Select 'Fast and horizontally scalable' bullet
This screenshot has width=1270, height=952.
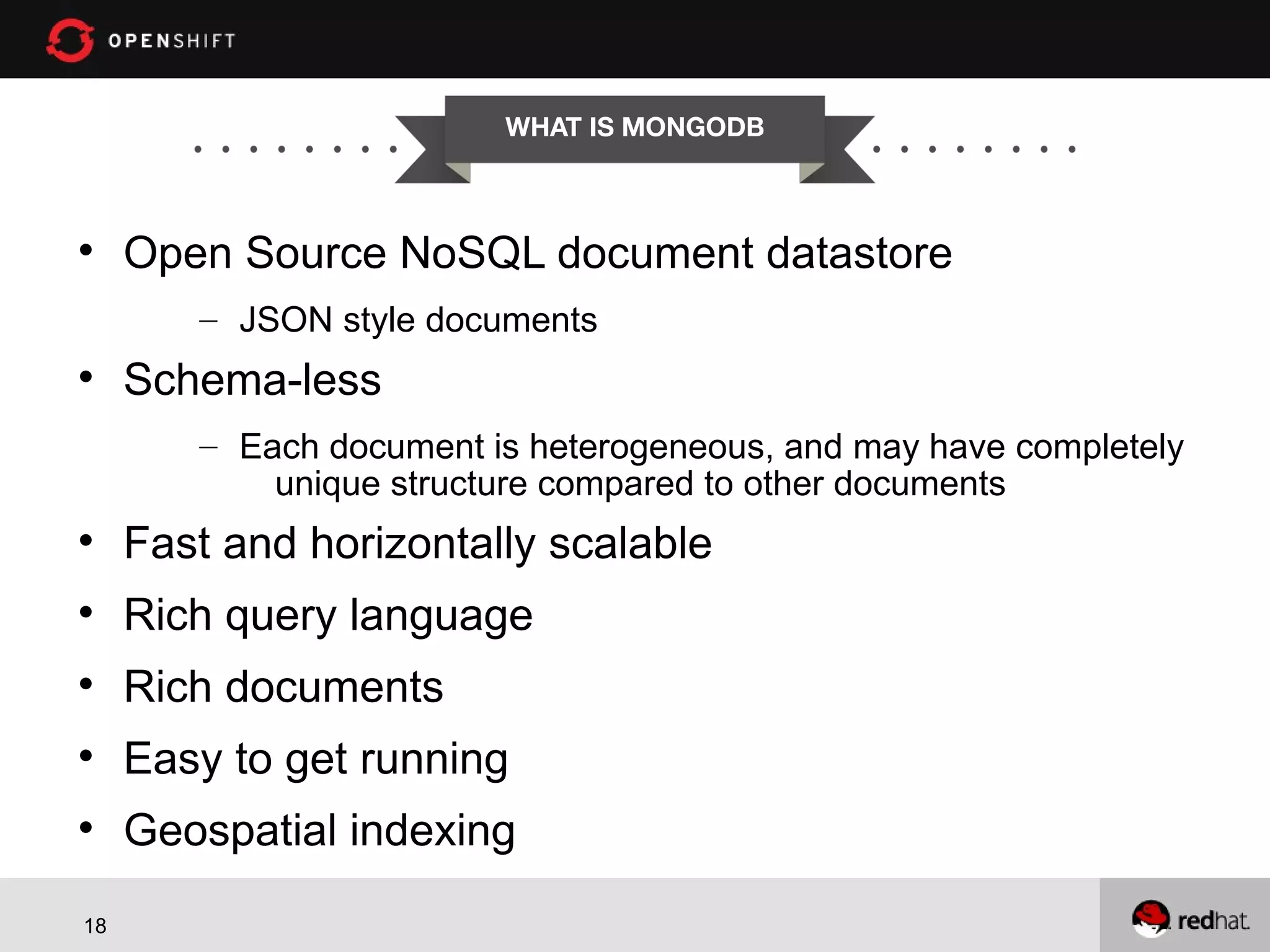coord(418,544)
